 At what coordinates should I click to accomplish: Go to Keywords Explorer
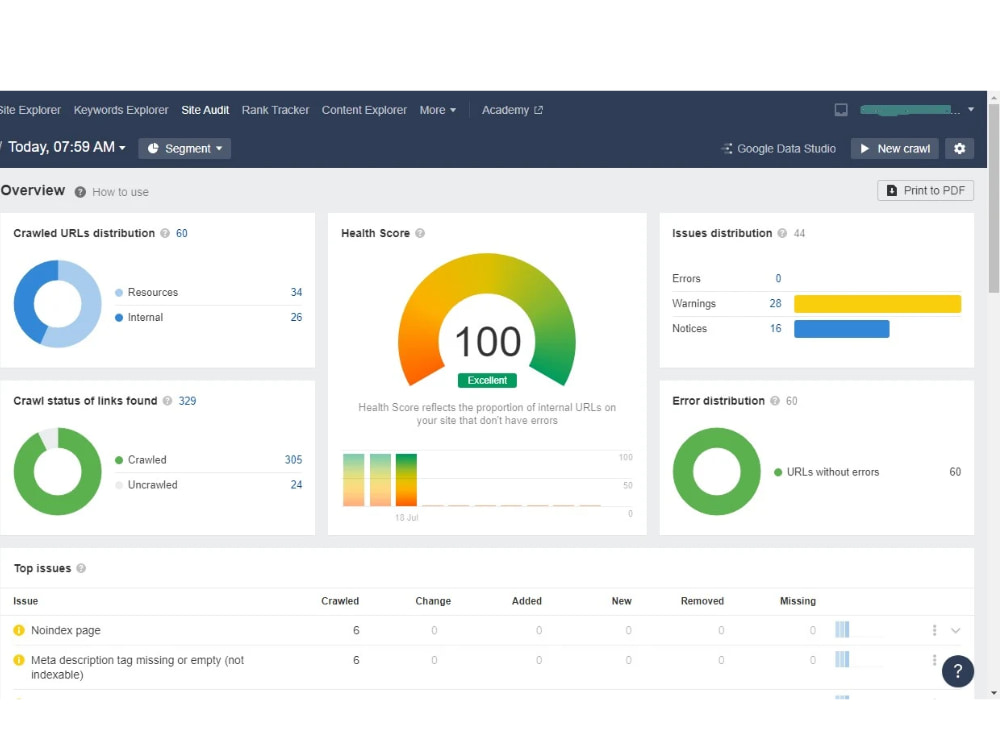pyautogui.click(x=121, y=110)
